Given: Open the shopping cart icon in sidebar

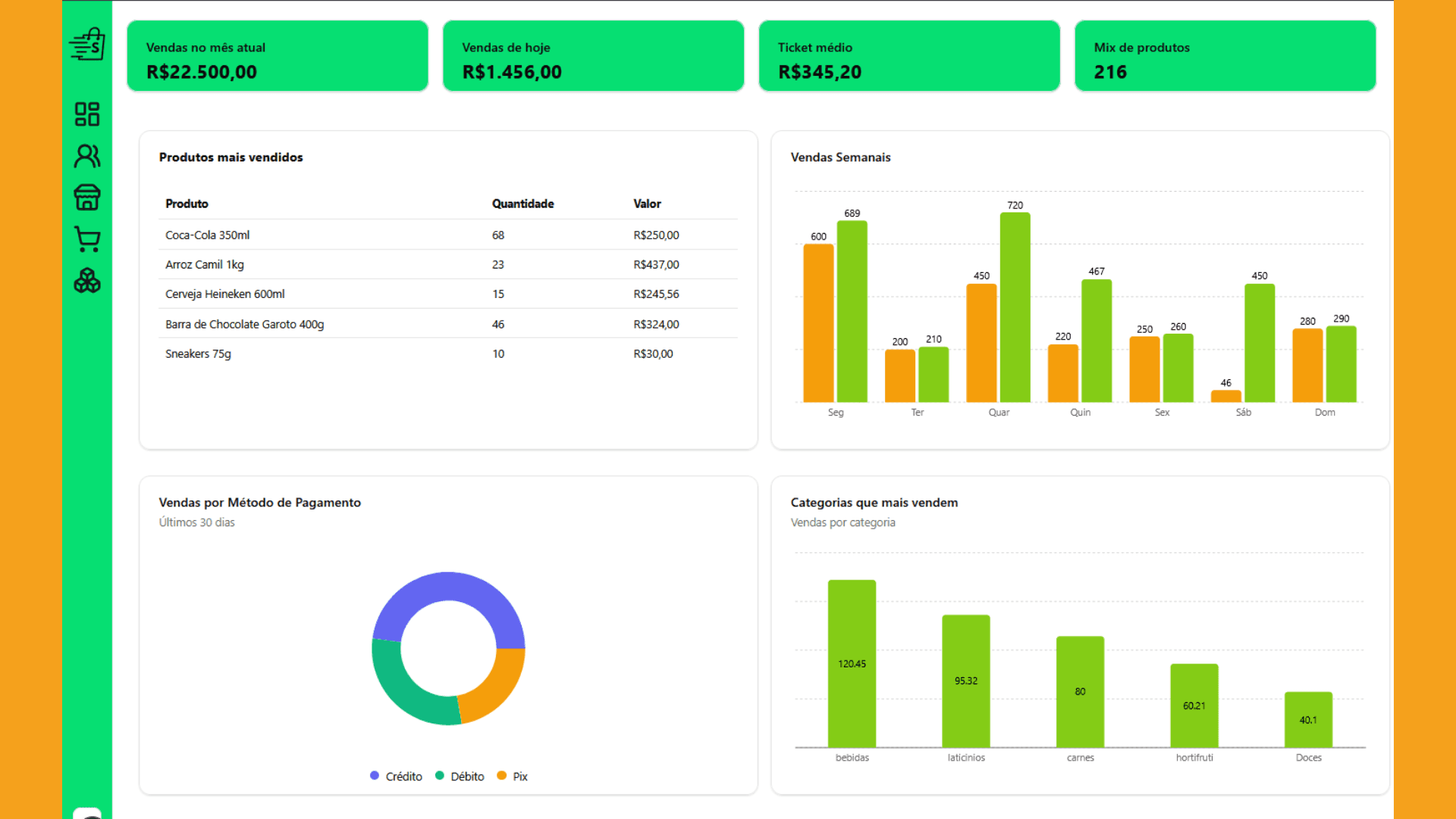Looking at the screenshot, I should [87, 239].
